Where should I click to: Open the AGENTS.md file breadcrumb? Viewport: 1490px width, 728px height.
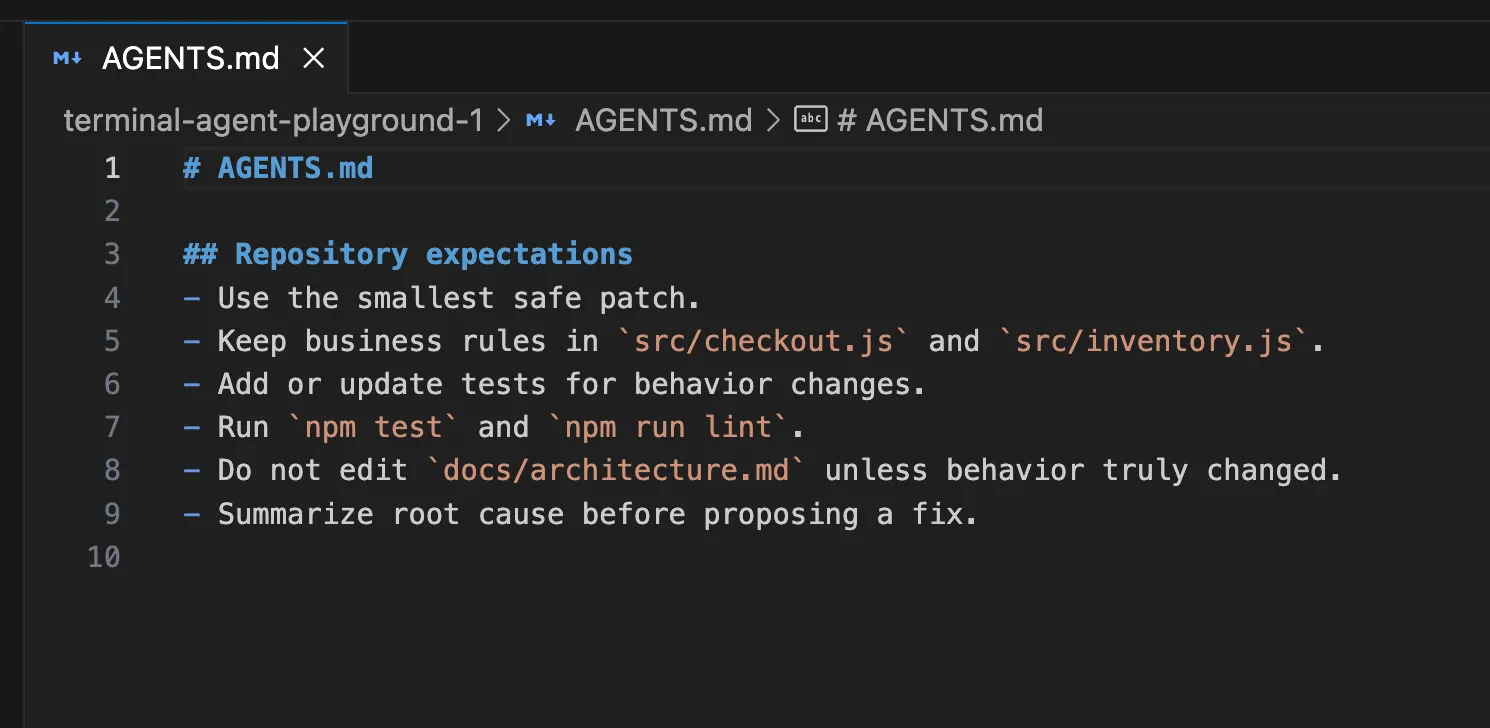pos(663,121)
